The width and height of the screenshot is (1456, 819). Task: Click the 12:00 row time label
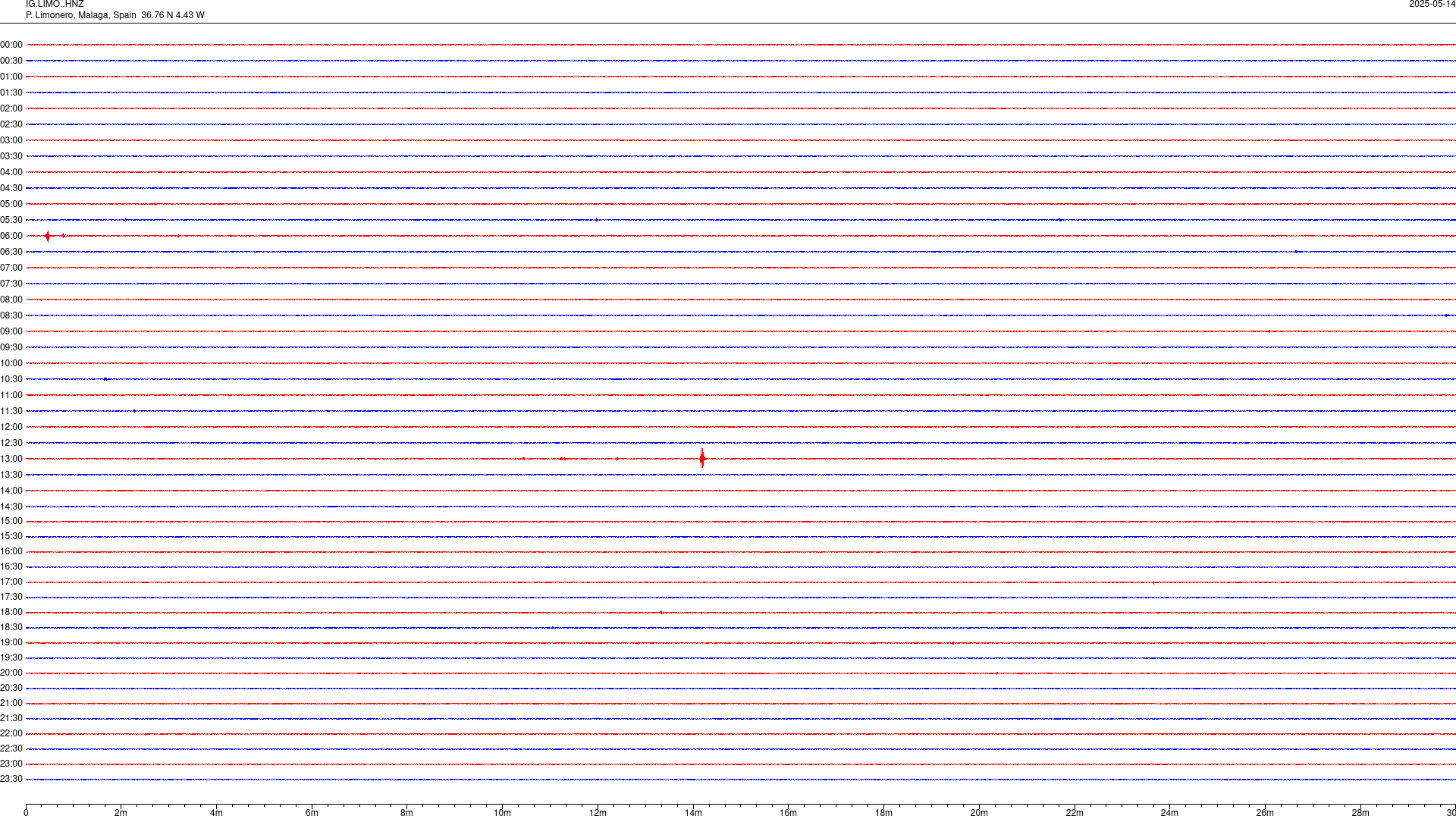(11, 427)
